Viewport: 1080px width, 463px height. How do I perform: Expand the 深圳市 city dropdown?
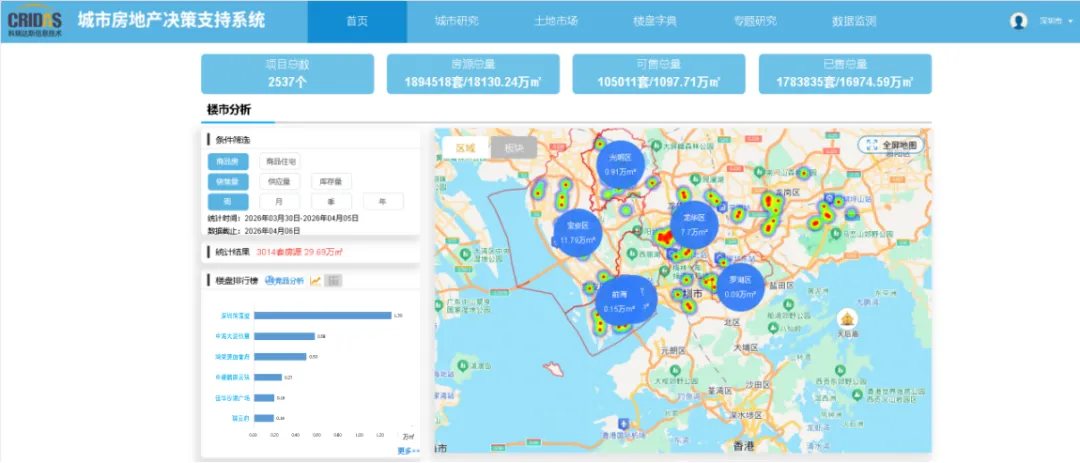[1056, 21]
